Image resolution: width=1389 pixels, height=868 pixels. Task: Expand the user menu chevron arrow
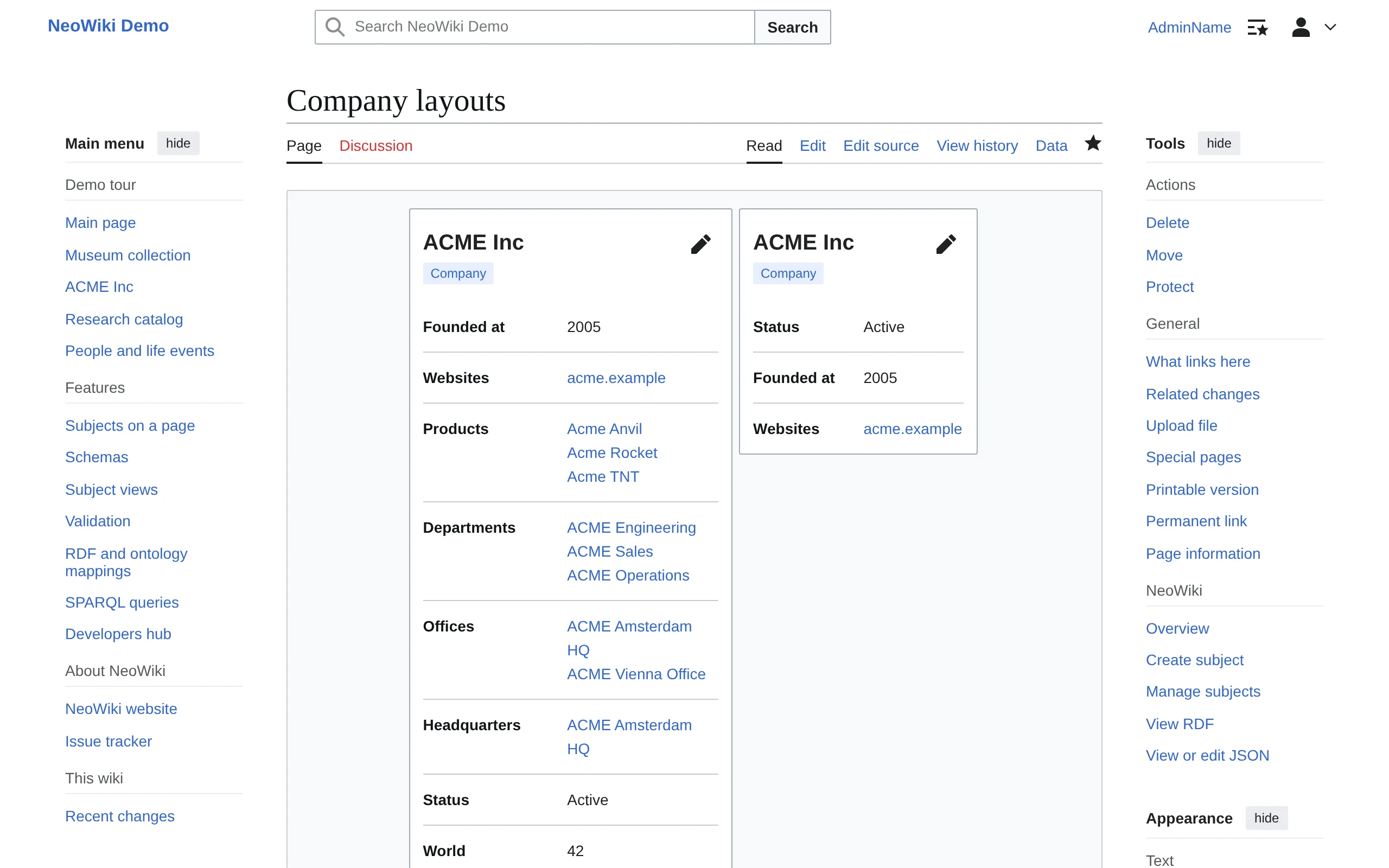[1330, 27]
